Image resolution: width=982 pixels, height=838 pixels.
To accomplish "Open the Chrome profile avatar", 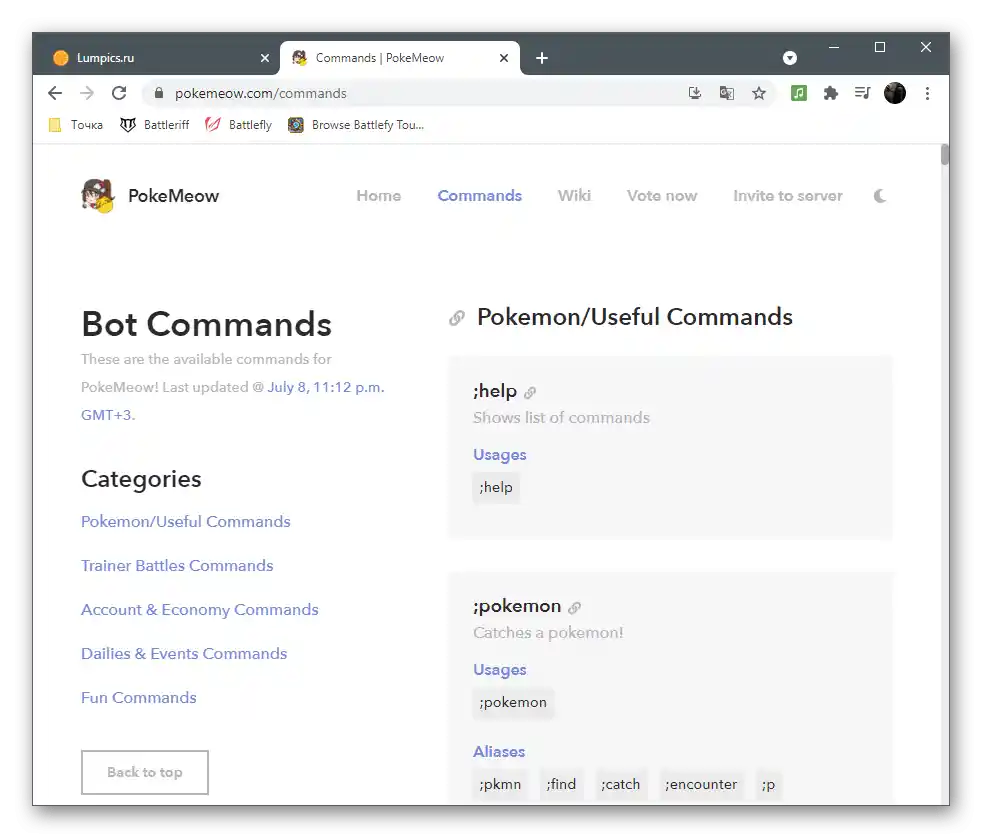I will click(x=894, y=93).
